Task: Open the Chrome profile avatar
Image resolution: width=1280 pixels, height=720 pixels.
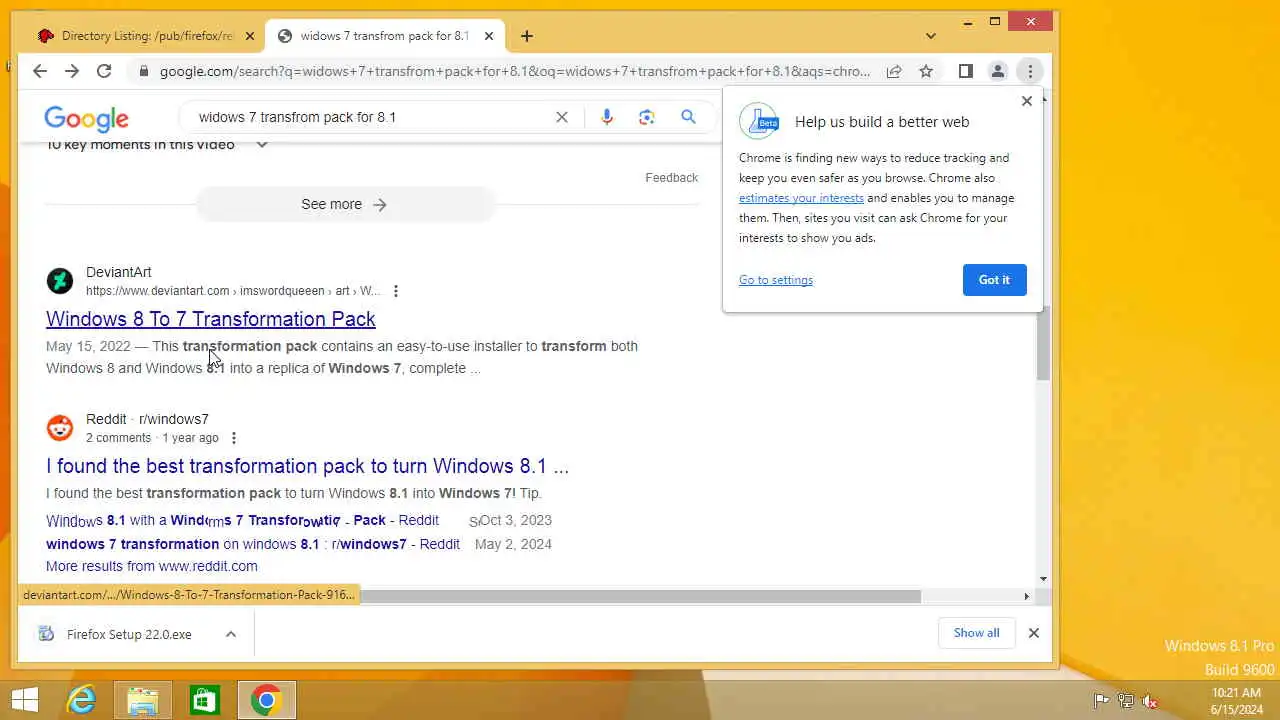Action: pos(997,71)
